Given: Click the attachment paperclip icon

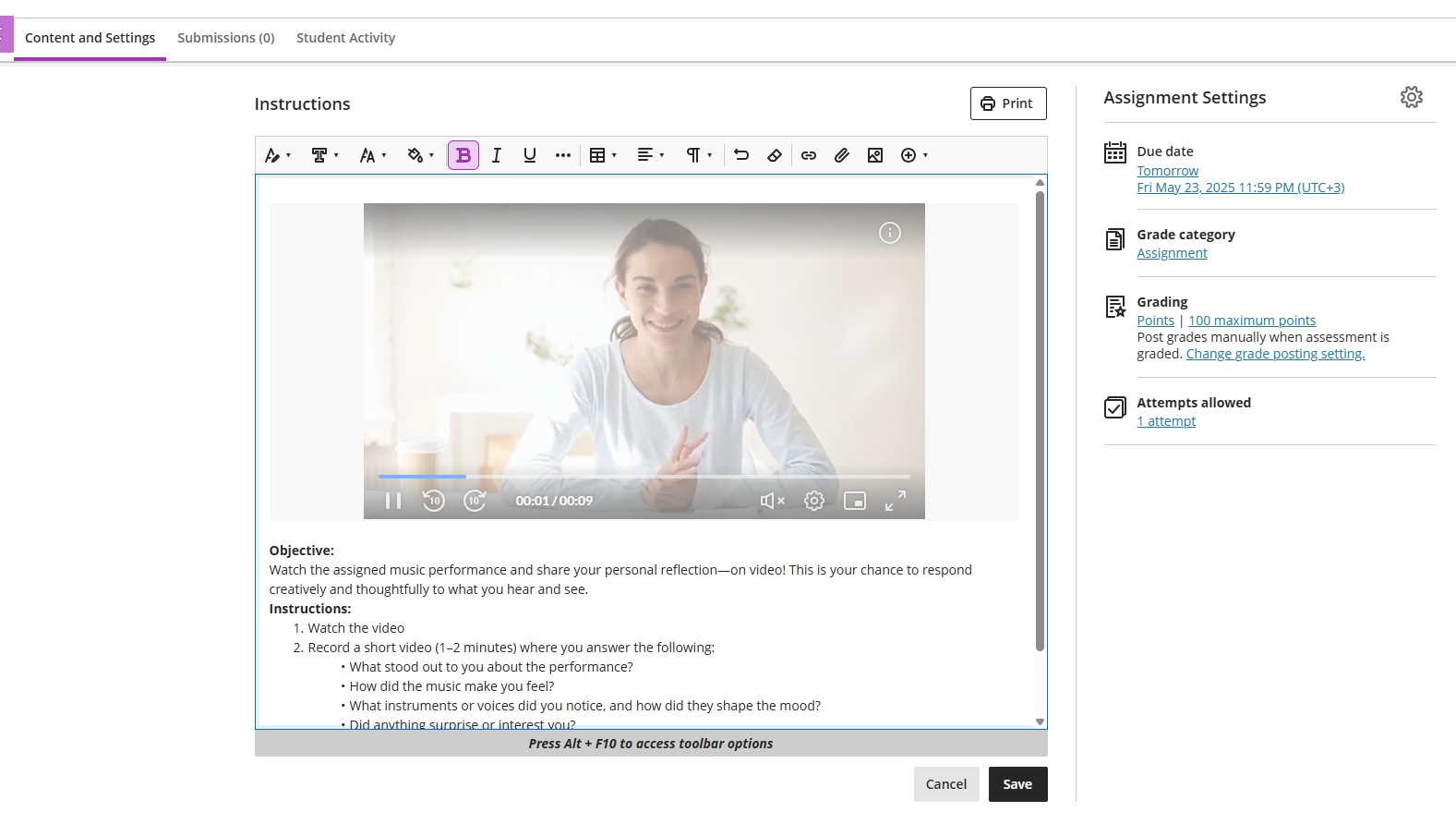Looking at the screenshot, I should pos(842,155).
